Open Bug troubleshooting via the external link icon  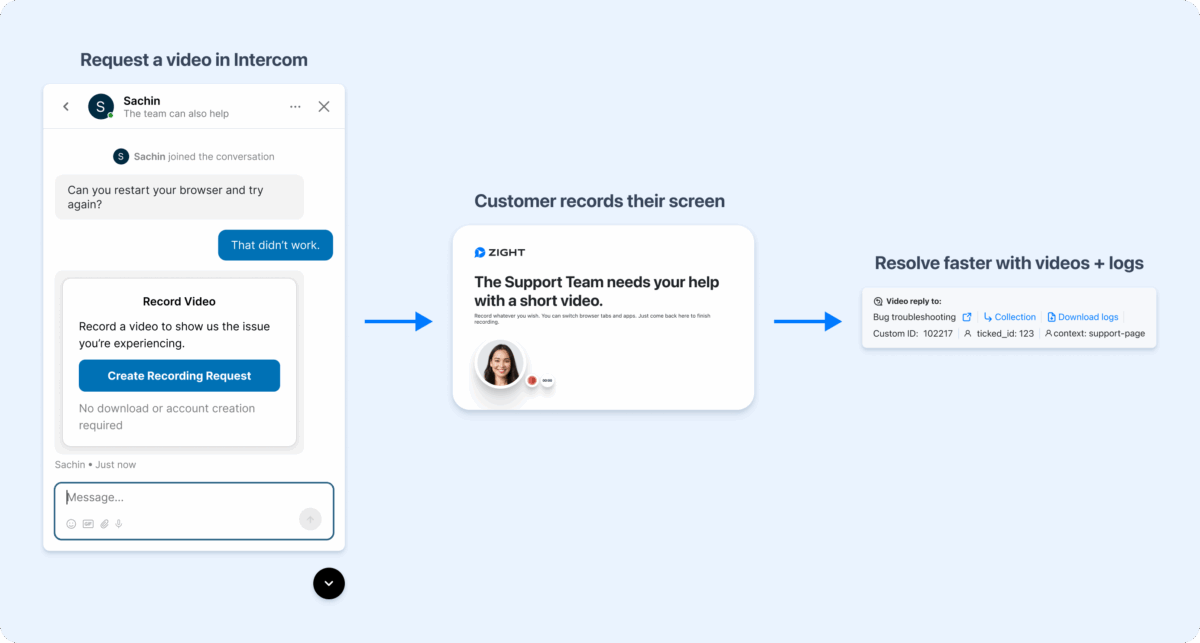pos(967,316)
